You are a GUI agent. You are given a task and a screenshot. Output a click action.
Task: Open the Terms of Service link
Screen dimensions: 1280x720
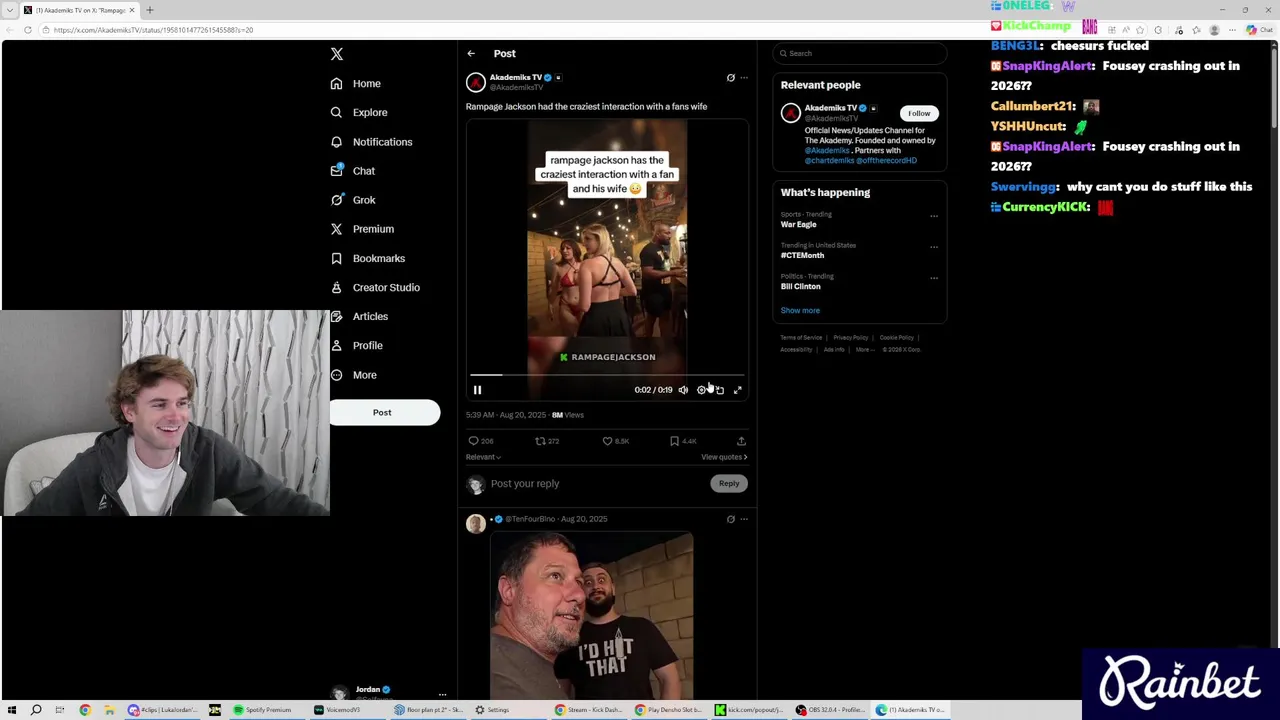pos(801,338)
